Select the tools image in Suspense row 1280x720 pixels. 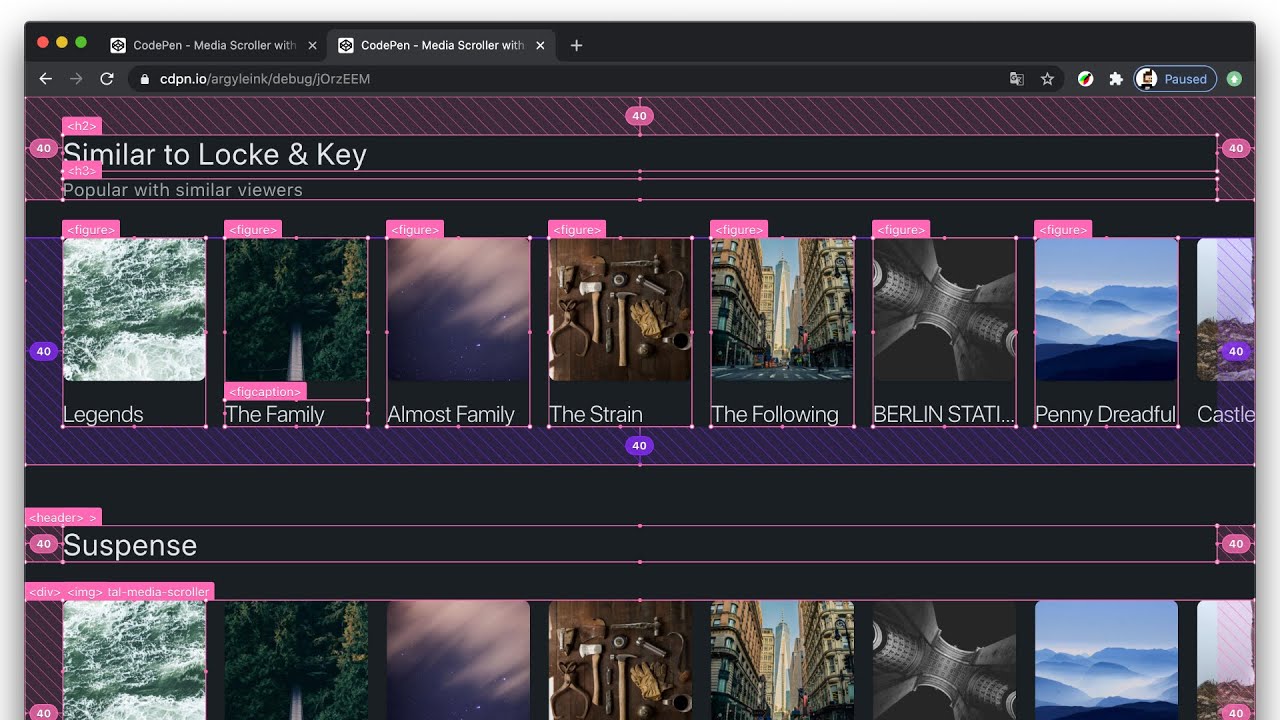pos(620,660)
